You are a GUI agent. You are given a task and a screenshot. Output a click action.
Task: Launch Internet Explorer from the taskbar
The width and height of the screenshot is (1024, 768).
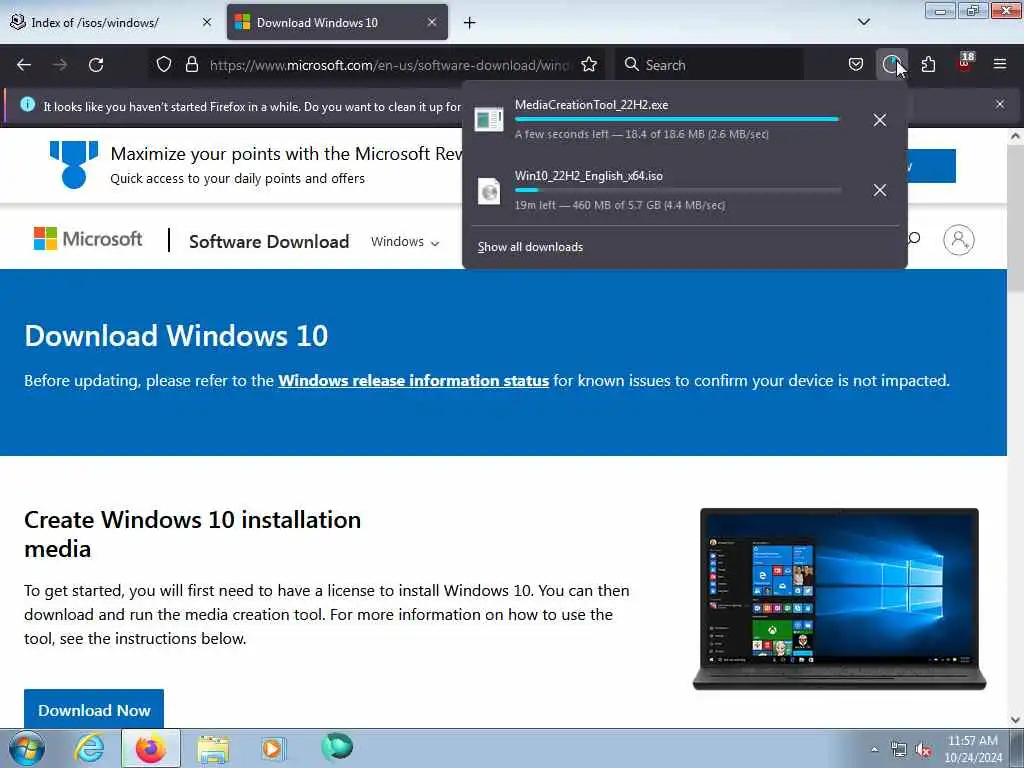pos(89,748)
